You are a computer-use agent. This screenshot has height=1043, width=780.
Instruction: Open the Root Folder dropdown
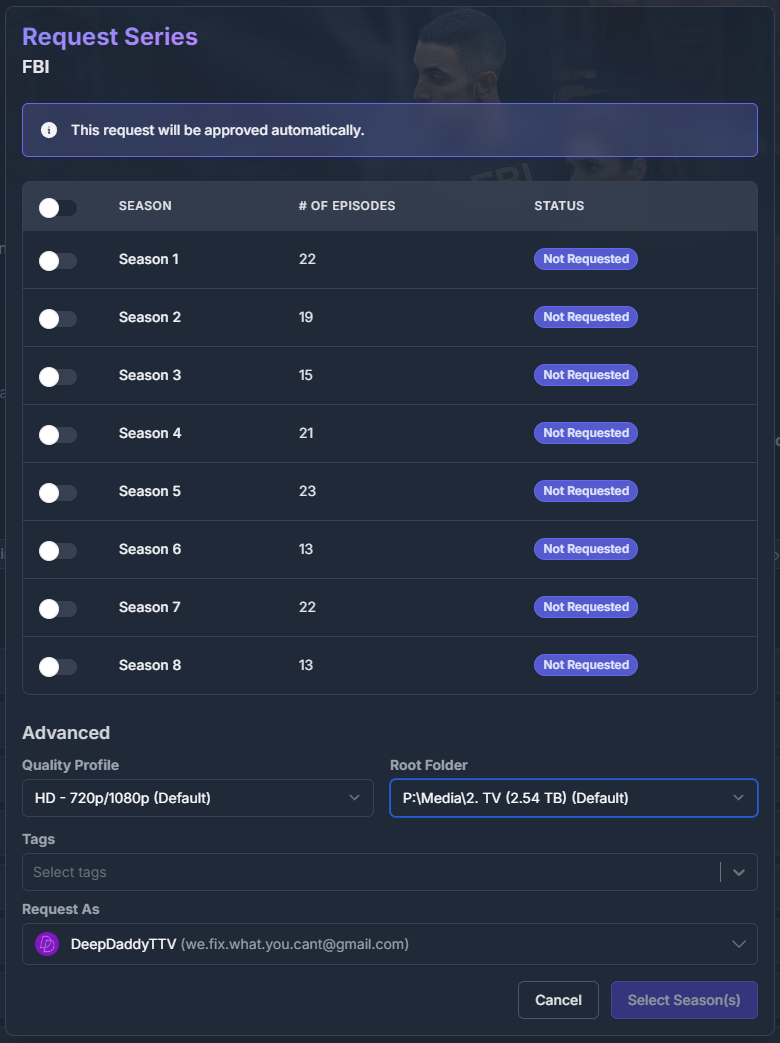(573, 798)
